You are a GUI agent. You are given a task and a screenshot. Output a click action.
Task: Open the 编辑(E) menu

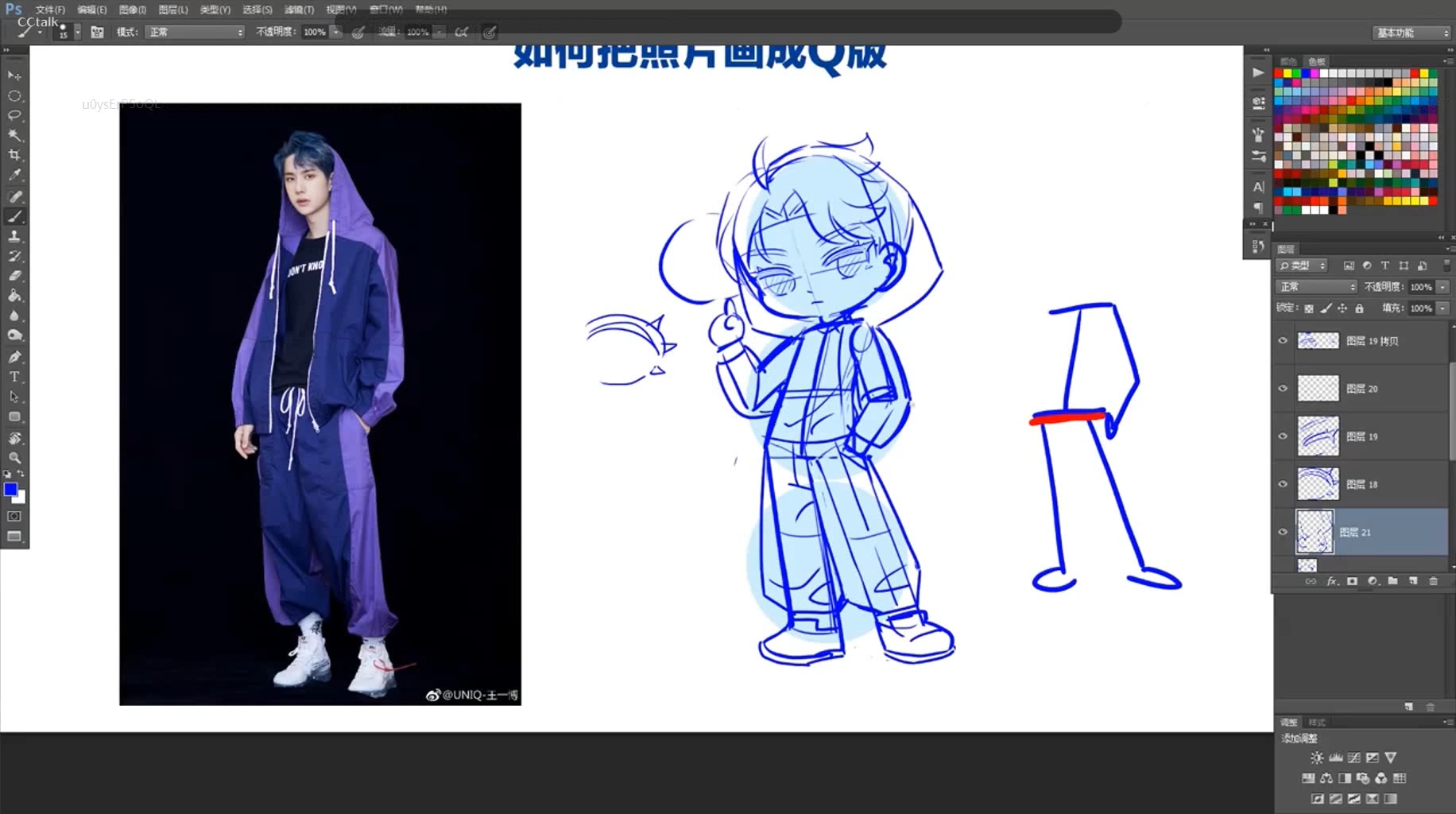(x=92, y=10)
